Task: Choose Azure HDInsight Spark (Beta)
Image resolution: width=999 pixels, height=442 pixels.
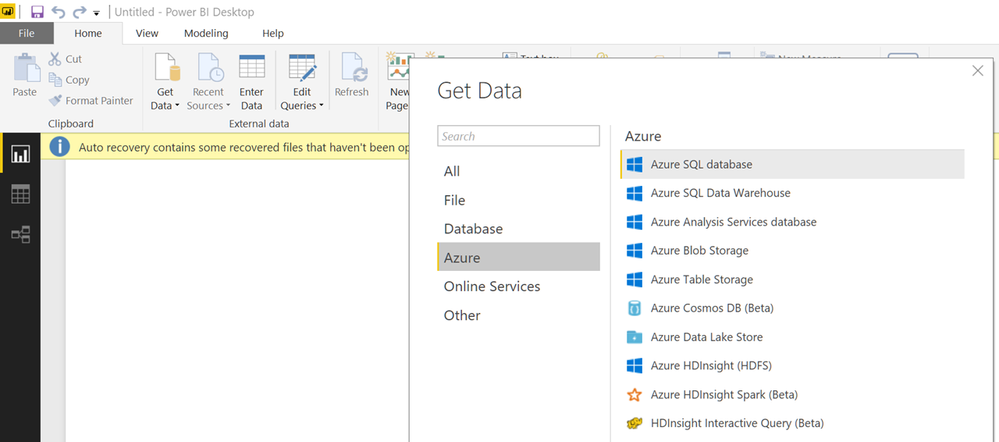Action: coord(723,394)
